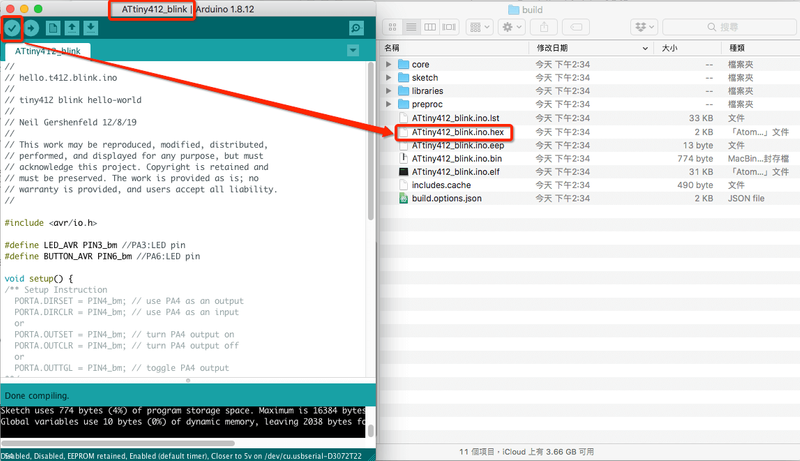Expand the libraries folder disclosure triangle

coord(389,91)
